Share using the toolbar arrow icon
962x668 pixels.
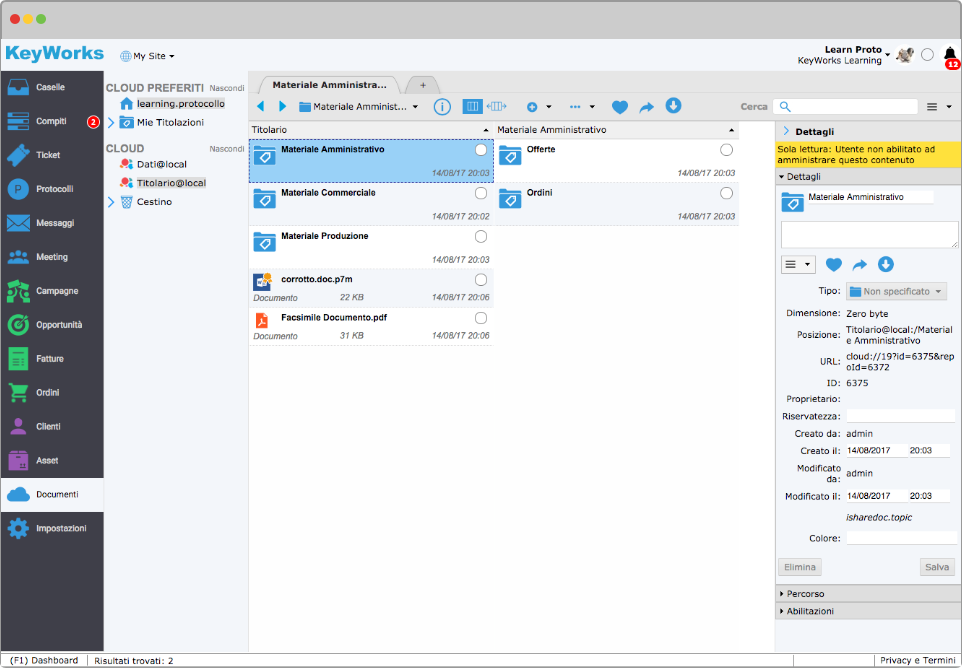647,107
